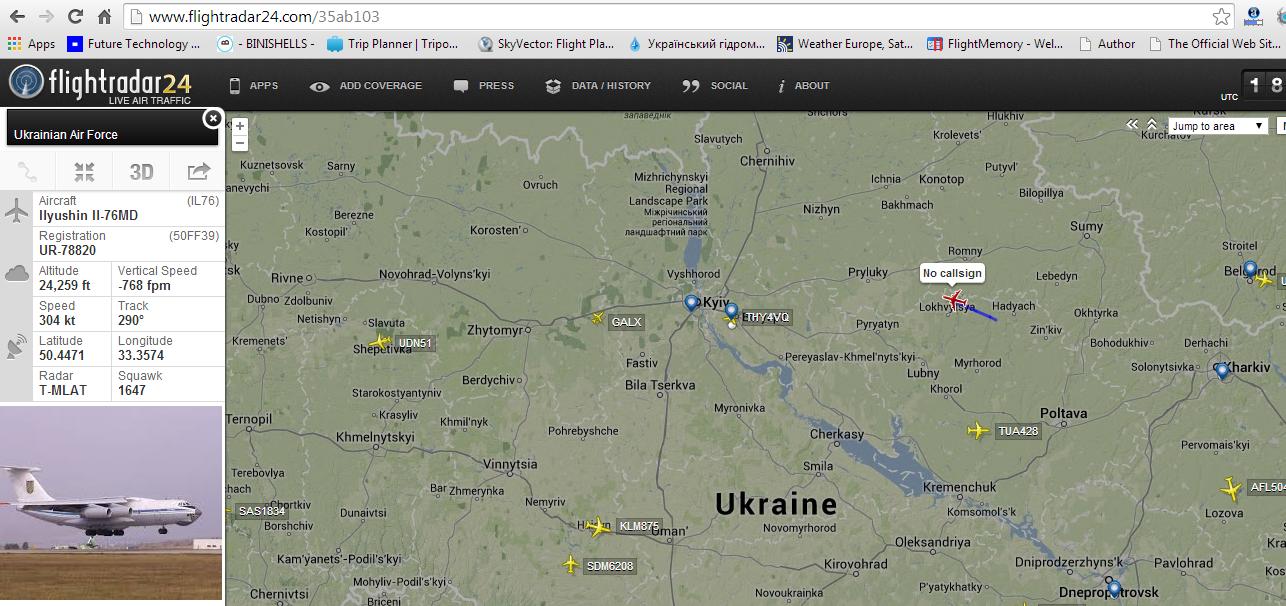Zoom out with the map minus button

(x=240, y=143)
